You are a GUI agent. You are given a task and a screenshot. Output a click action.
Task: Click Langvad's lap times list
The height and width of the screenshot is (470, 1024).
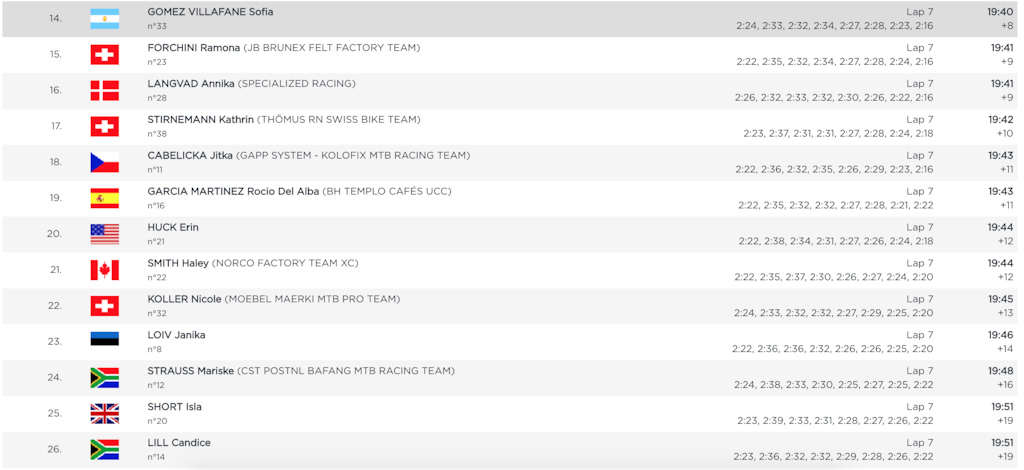[x=833, y=98]
